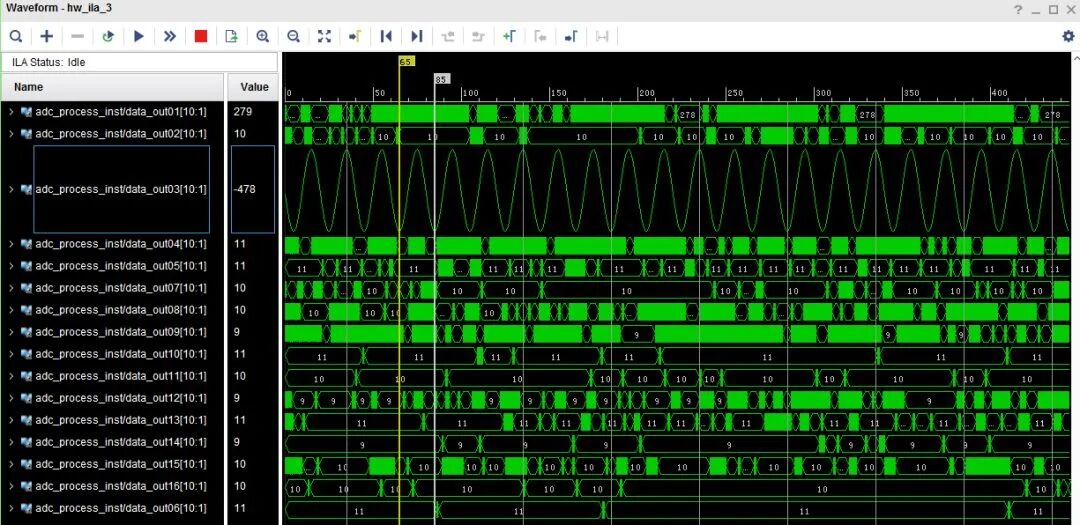This screenshot has width=1080, height=525.
Task: Zoom in on the waveform
Action: (x=263, y=36)
